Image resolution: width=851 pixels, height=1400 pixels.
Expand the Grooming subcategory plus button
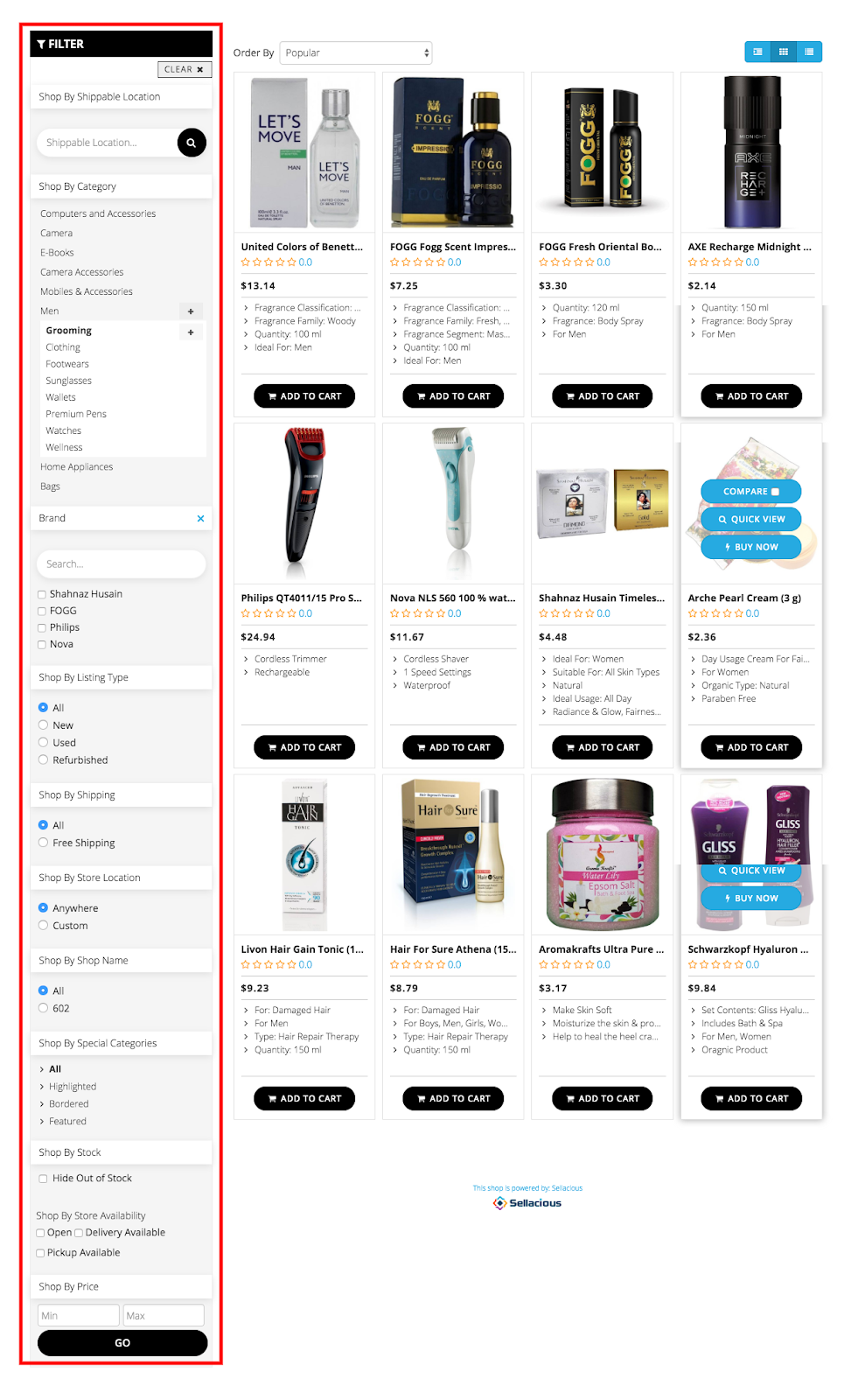point(191,332)
